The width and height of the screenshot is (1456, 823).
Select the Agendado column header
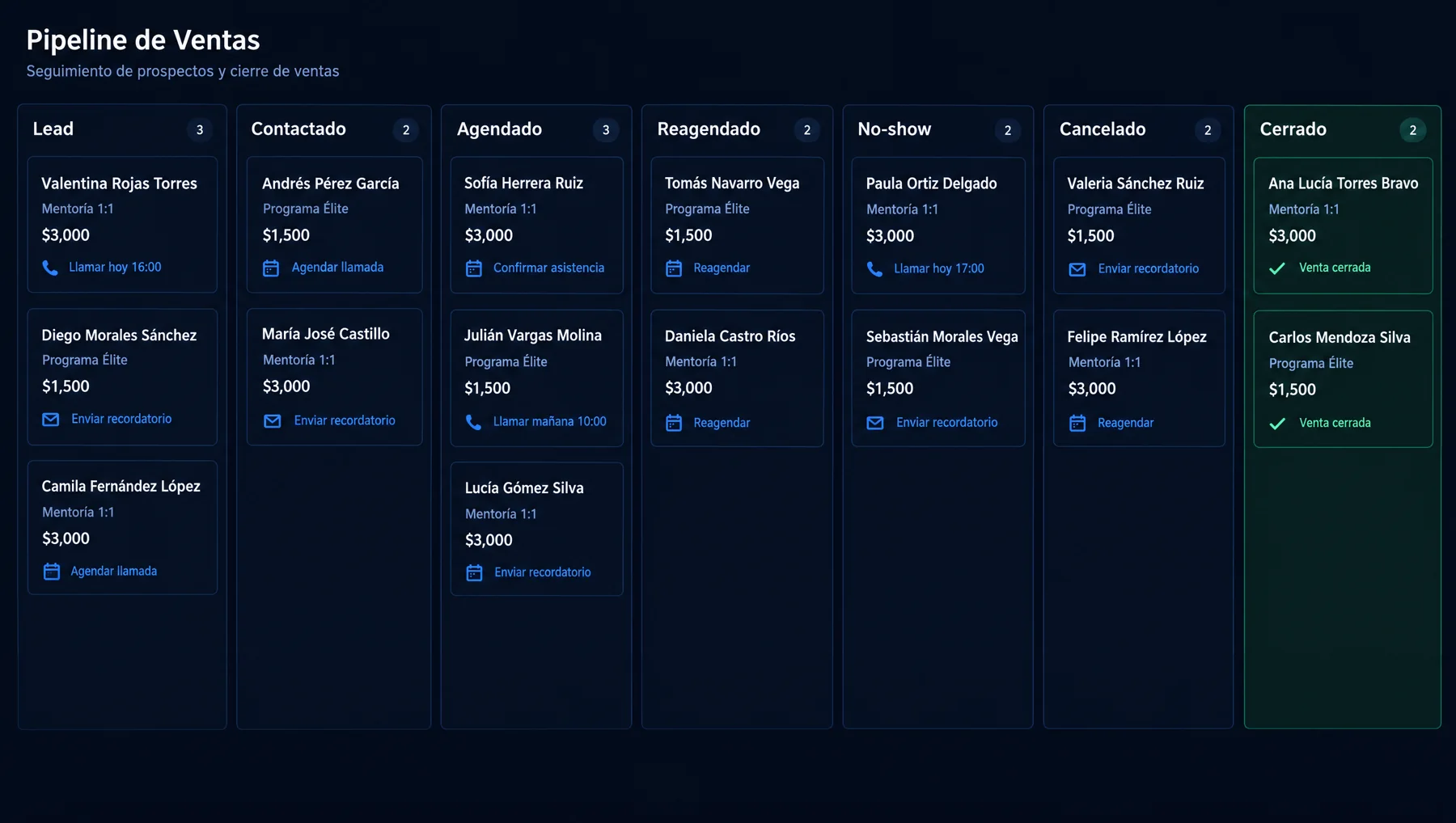[499, 129]
